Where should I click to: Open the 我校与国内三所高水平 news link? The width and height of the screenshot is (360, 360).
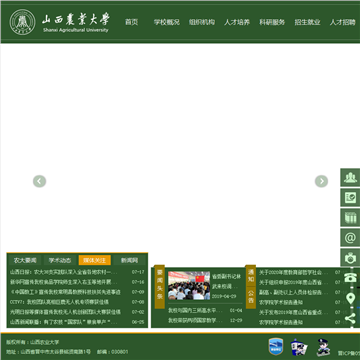point(195,310)
